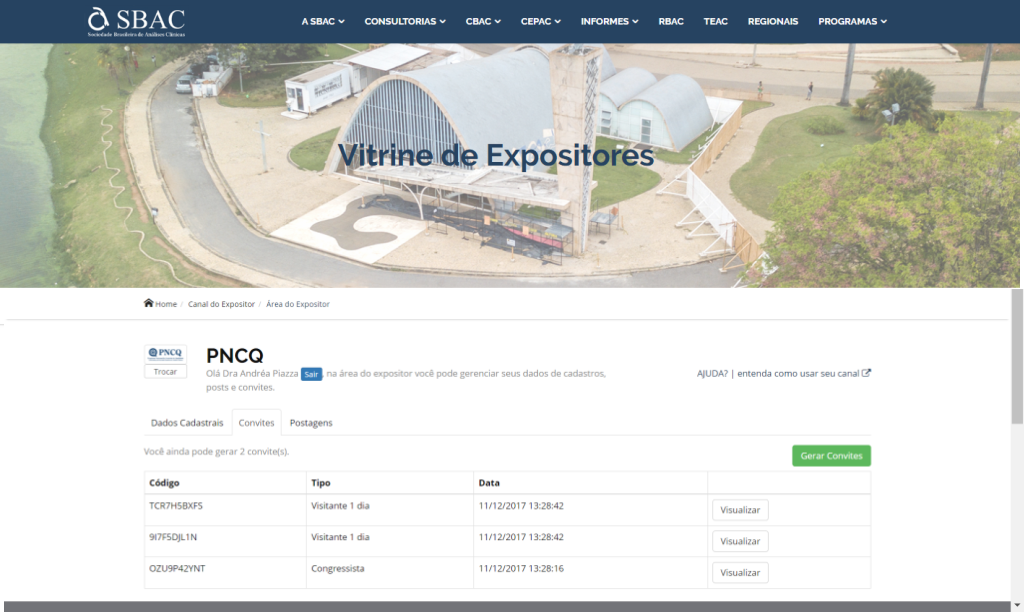The width and height of the screenshot is (1024, 612).
Task: Open the Consultorias dropdown menu
Action: click(x=405, y=21)
